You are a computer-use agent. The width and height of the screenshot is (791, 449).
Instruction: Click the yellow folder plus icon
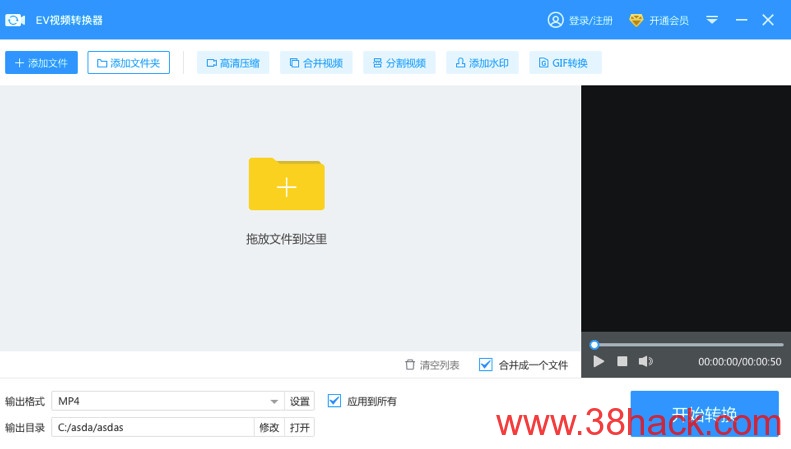[287, 184]
